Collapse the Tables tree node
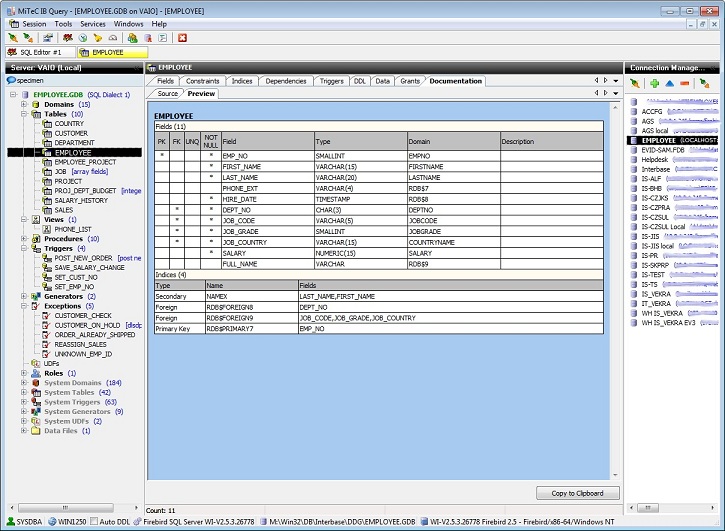Image resolution: width=725 pixels, height=531 pixels. [x=23, y=114]
